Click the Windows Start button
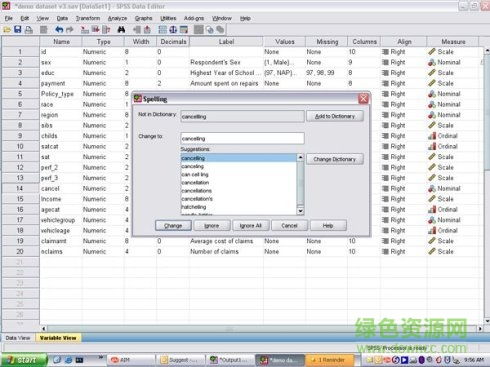 tap(23, 360)
